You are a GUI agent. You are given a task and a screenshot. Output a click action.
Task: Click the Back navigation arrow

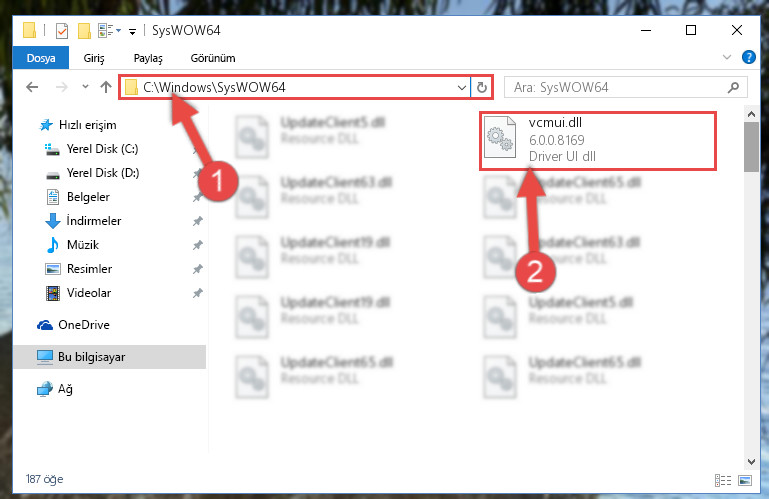(x=32, y=87)
